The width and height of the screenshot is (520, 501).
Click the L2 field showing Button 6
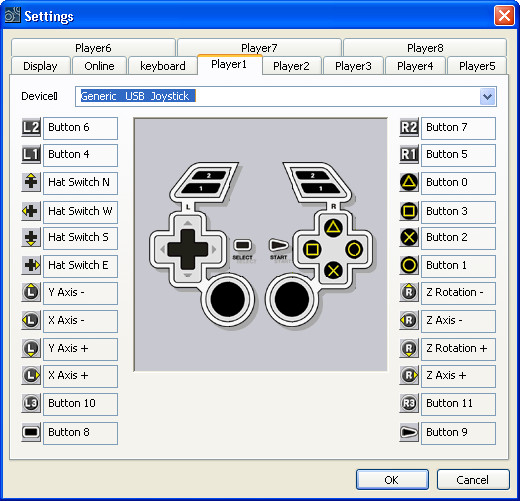tap(80, 128)
